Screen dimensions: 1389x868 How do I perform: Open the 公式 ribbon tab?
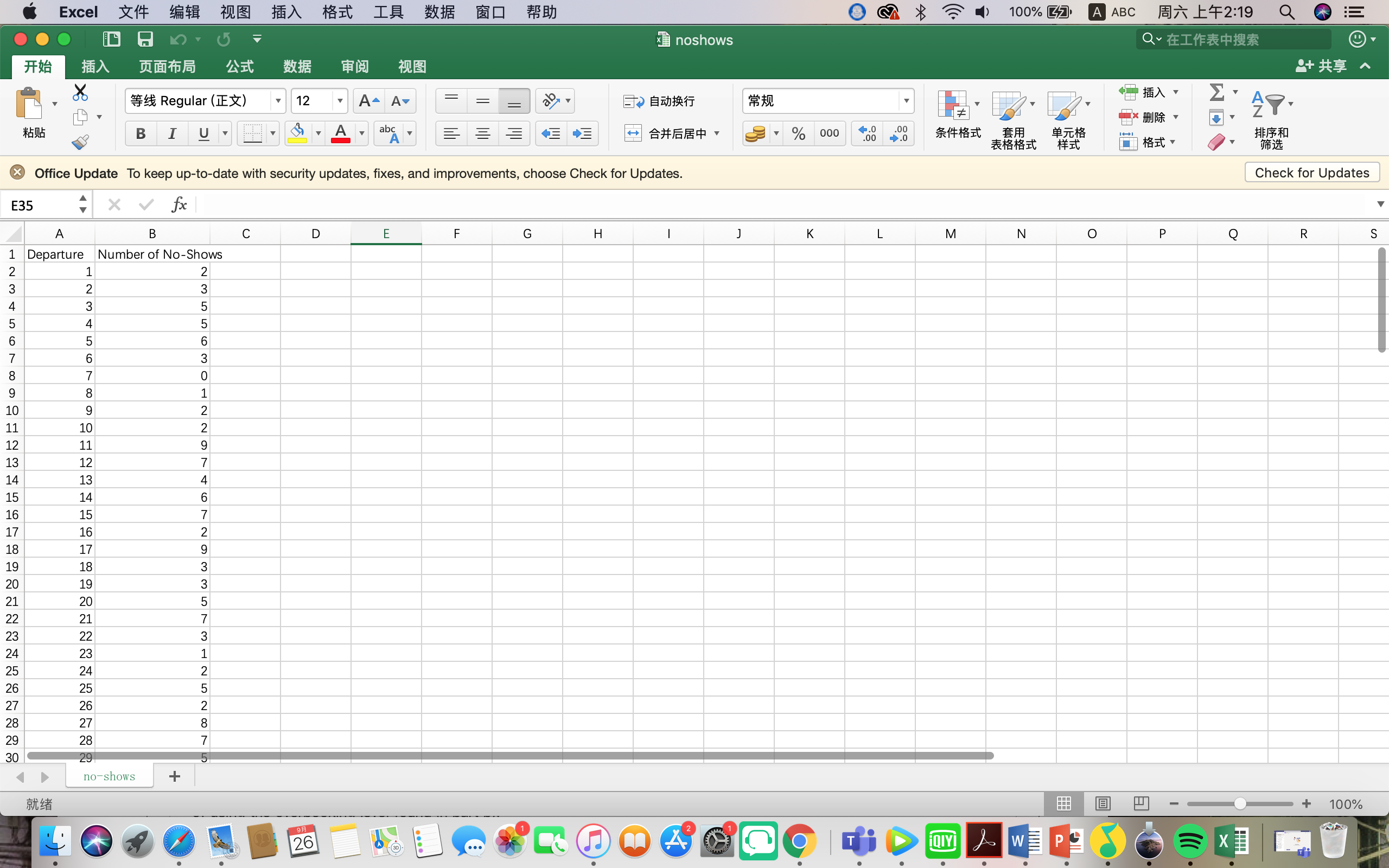click(239, 67)
